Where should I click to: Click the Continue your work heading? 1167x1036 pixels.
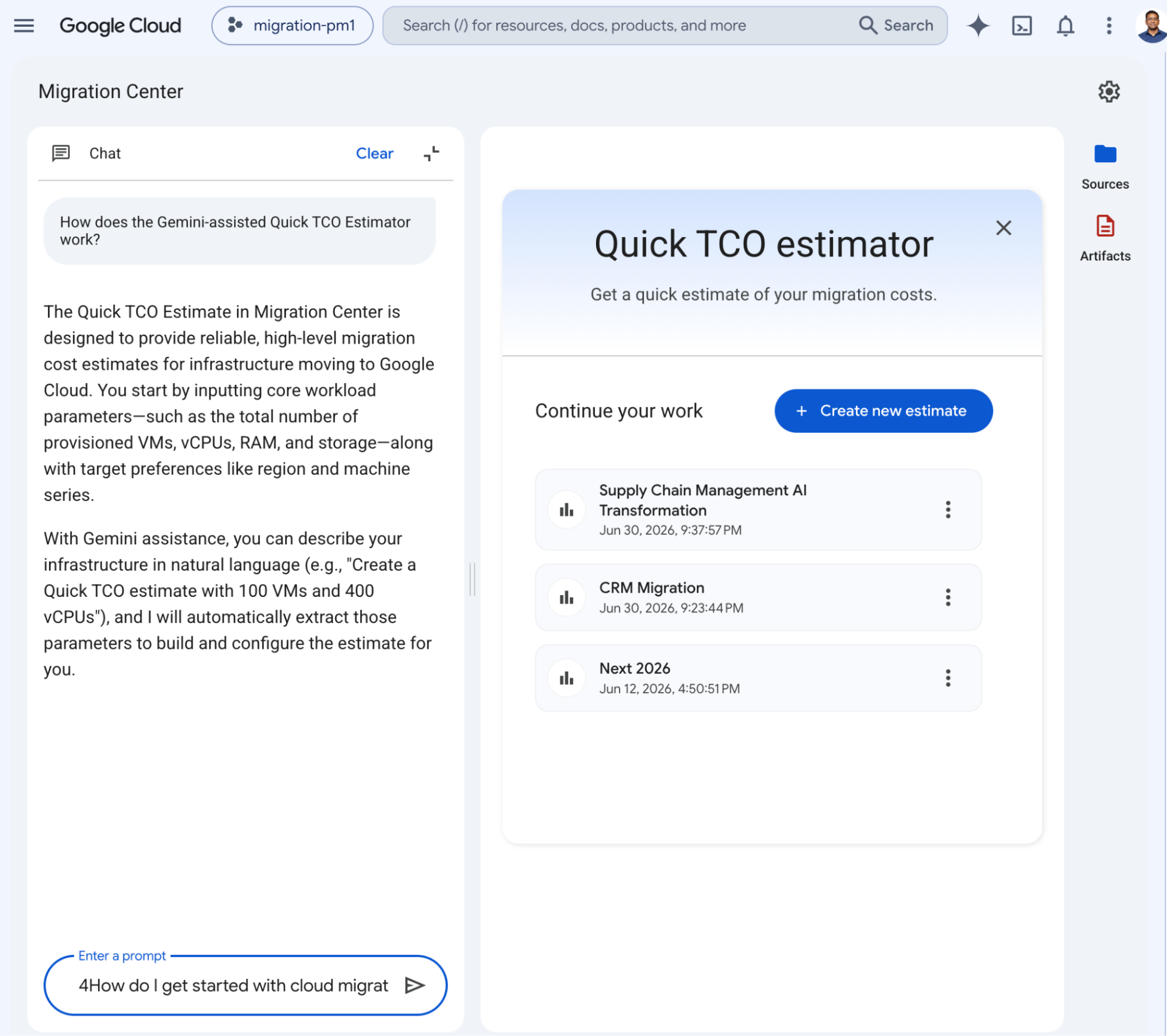point(619,411)
